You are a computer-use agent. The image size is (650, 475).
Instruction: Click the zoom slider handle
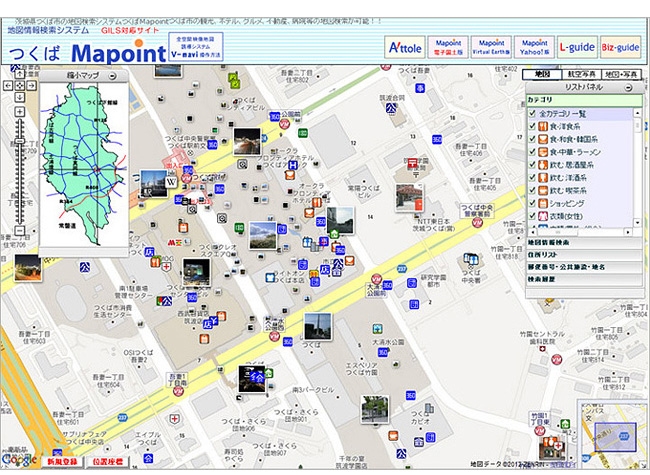pyautogui.click(x=19, y=141)
